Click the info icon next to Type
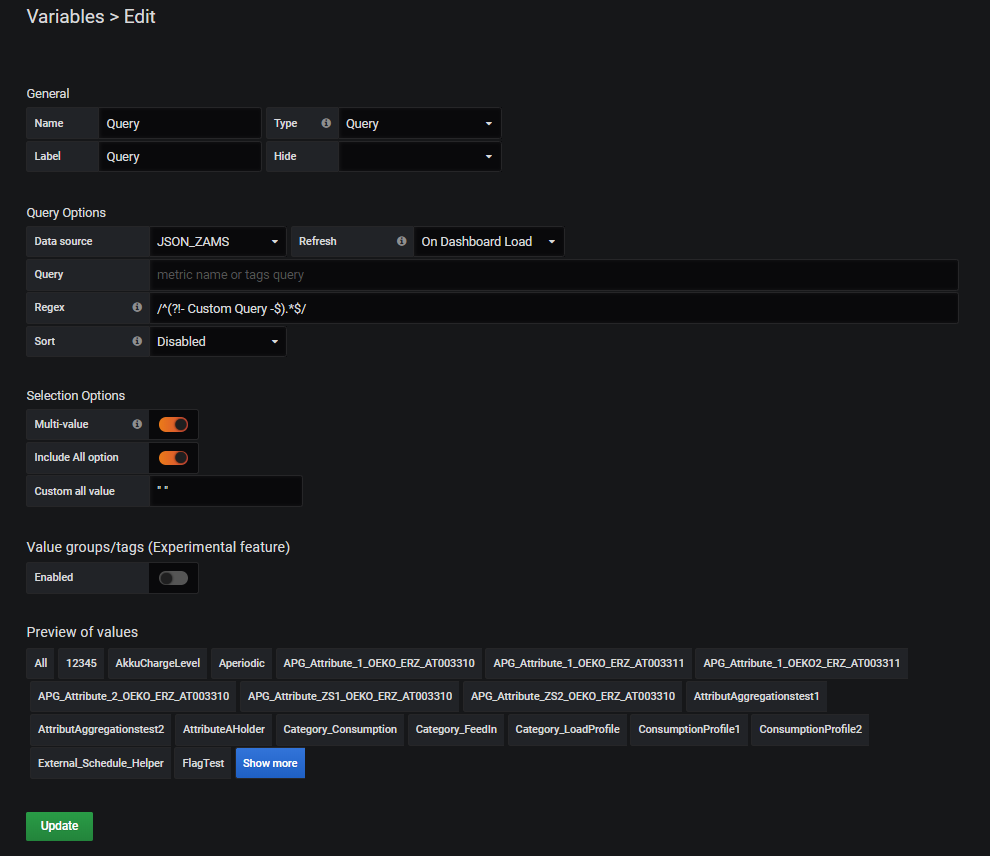 326,124
